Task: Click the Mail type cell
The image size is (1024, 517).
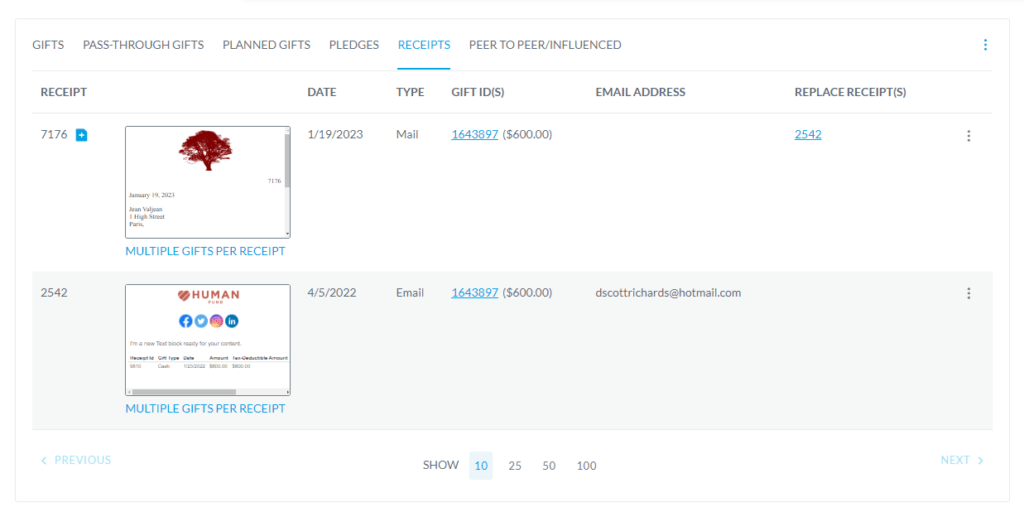Action: tap(407, 134)
